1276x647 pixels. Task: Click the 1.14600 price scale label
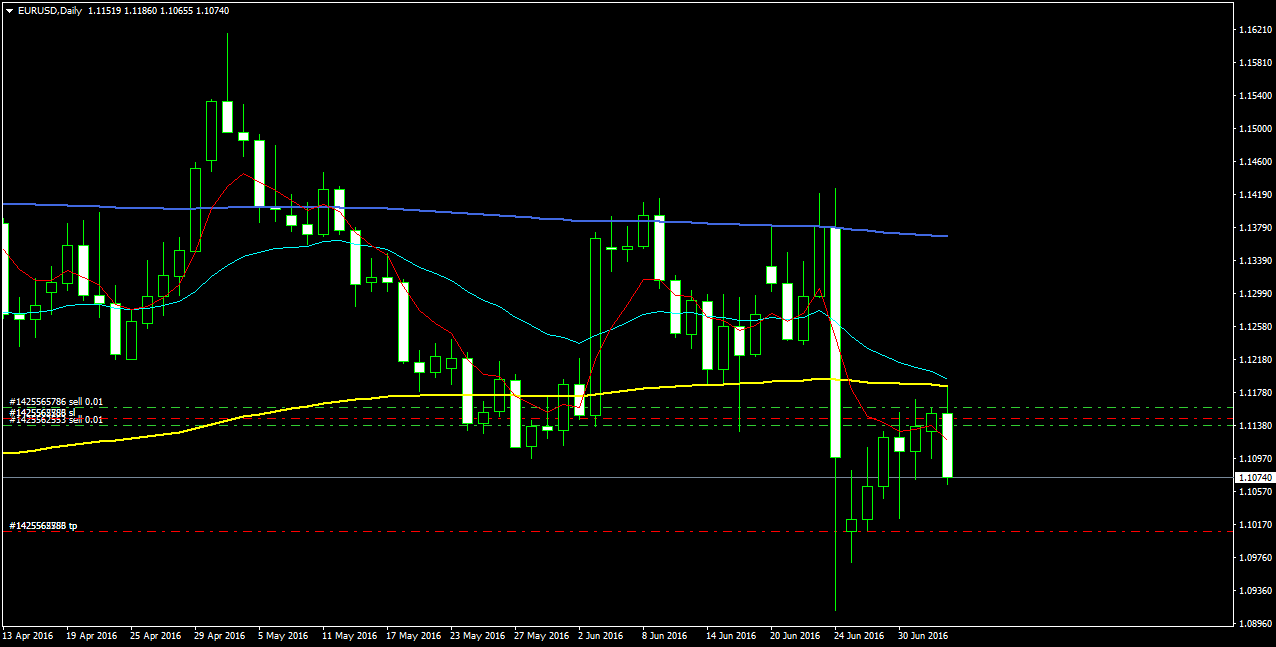[x=1256, y=162]
